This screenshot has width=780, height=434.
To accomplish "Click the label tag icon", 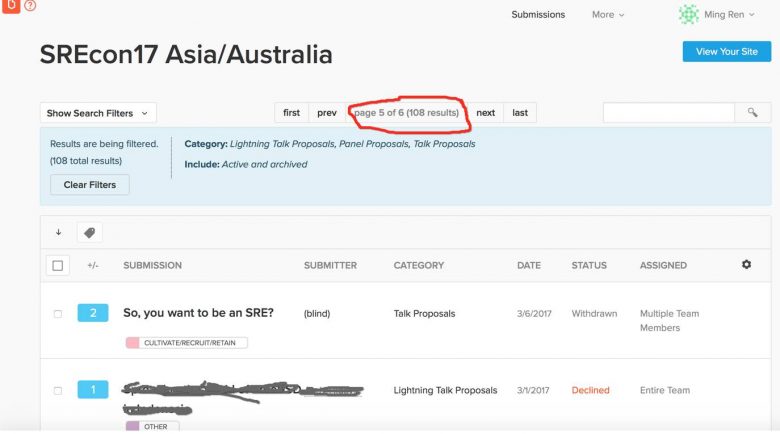I will (x=90, y=232).
